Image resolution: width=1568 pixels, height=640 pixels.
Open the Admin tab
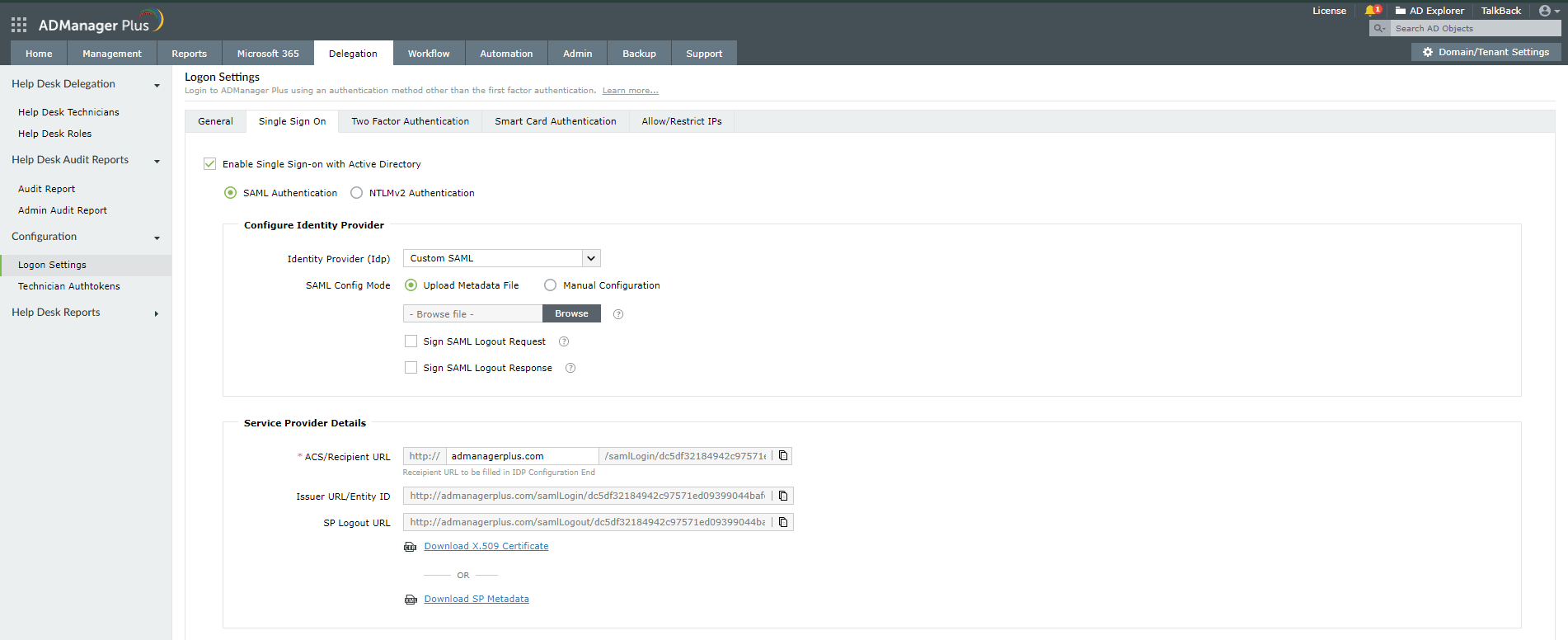[578, 54]
